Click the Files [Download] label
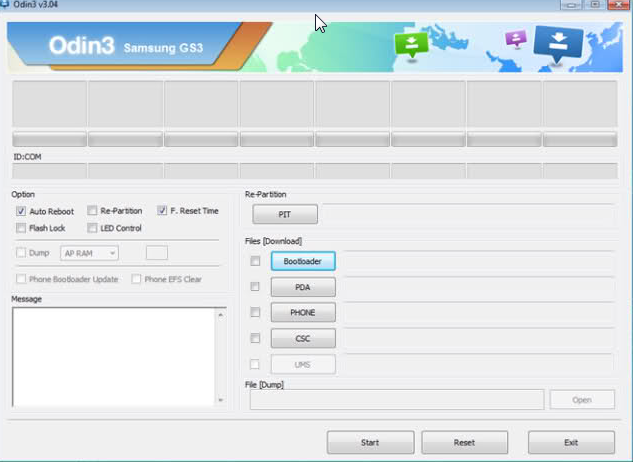 [x=273, y=241]
